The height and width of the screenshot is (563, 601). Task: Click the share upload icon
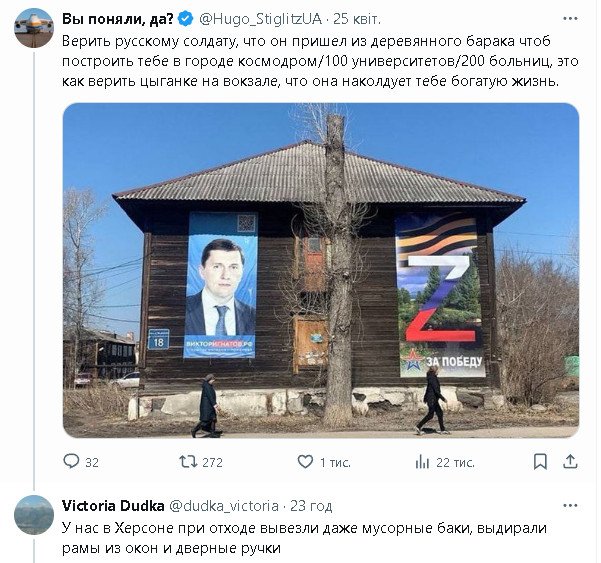[570, 461]
